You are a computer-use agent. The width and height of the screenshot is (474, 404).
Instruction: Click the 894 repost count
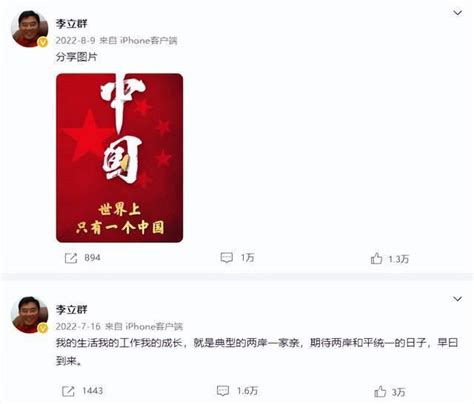pos(92,258)
